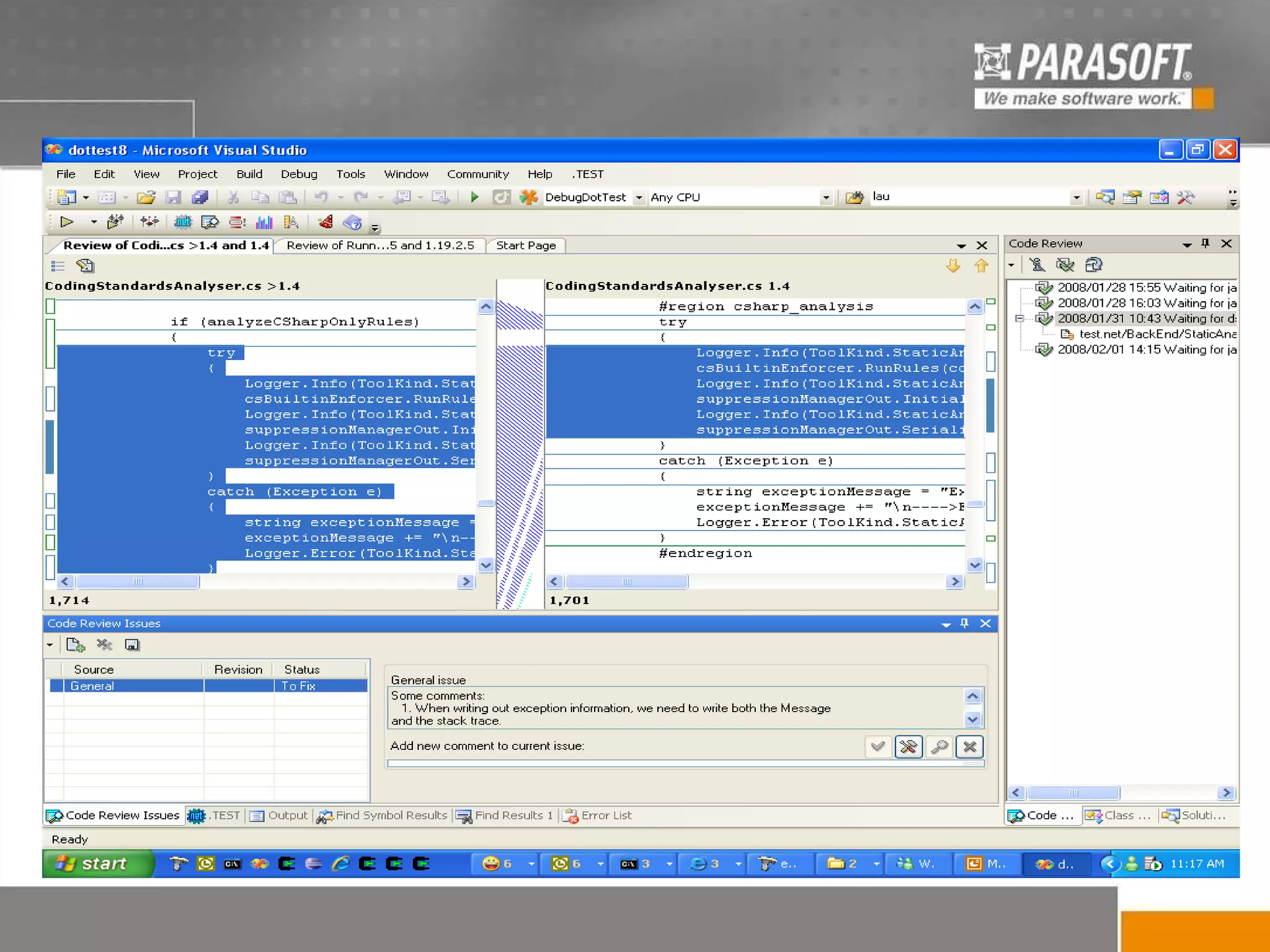
Task: Click the magnifier icon beside new comment
Action: pyautogui.click(x=939, y=747)
